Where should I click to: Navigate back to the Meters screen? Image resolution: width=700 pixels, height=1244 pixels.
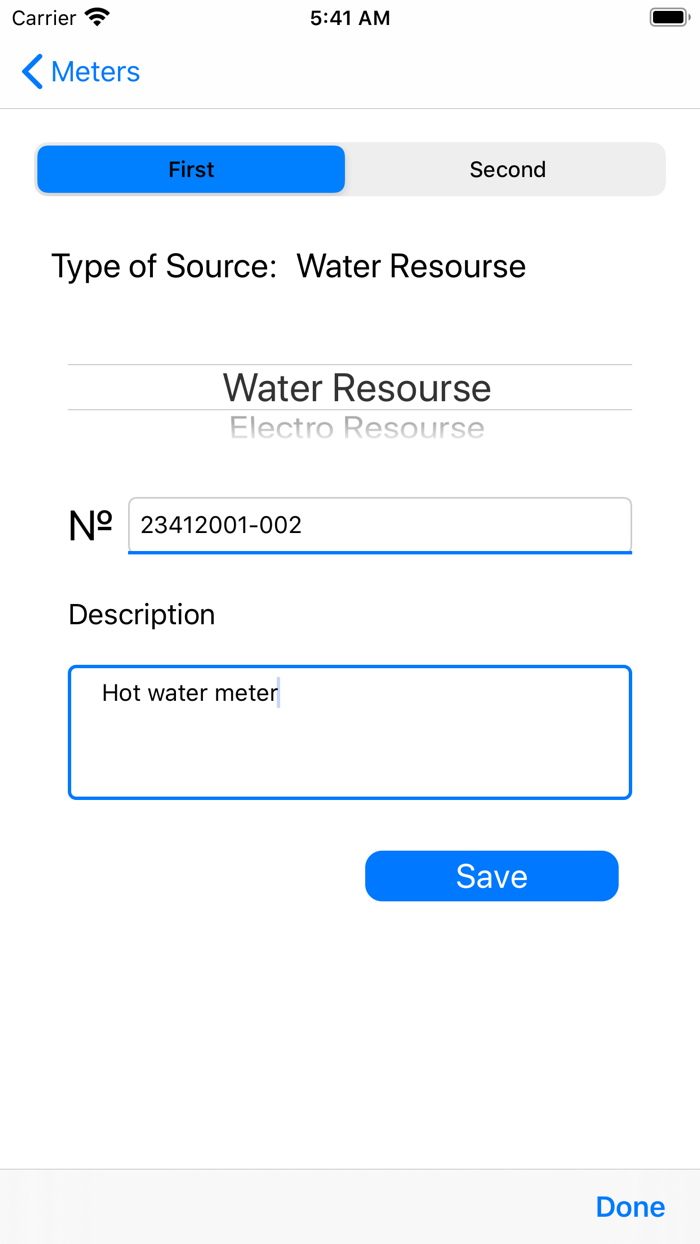click(x=95, y=71)
